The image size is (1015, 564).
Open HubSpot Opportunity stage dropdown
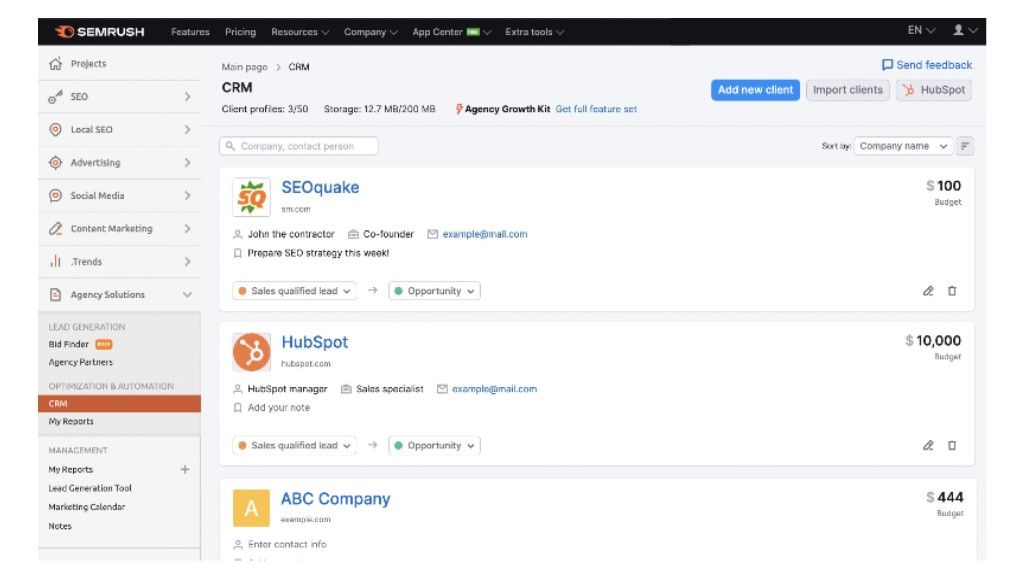(434, 446)
